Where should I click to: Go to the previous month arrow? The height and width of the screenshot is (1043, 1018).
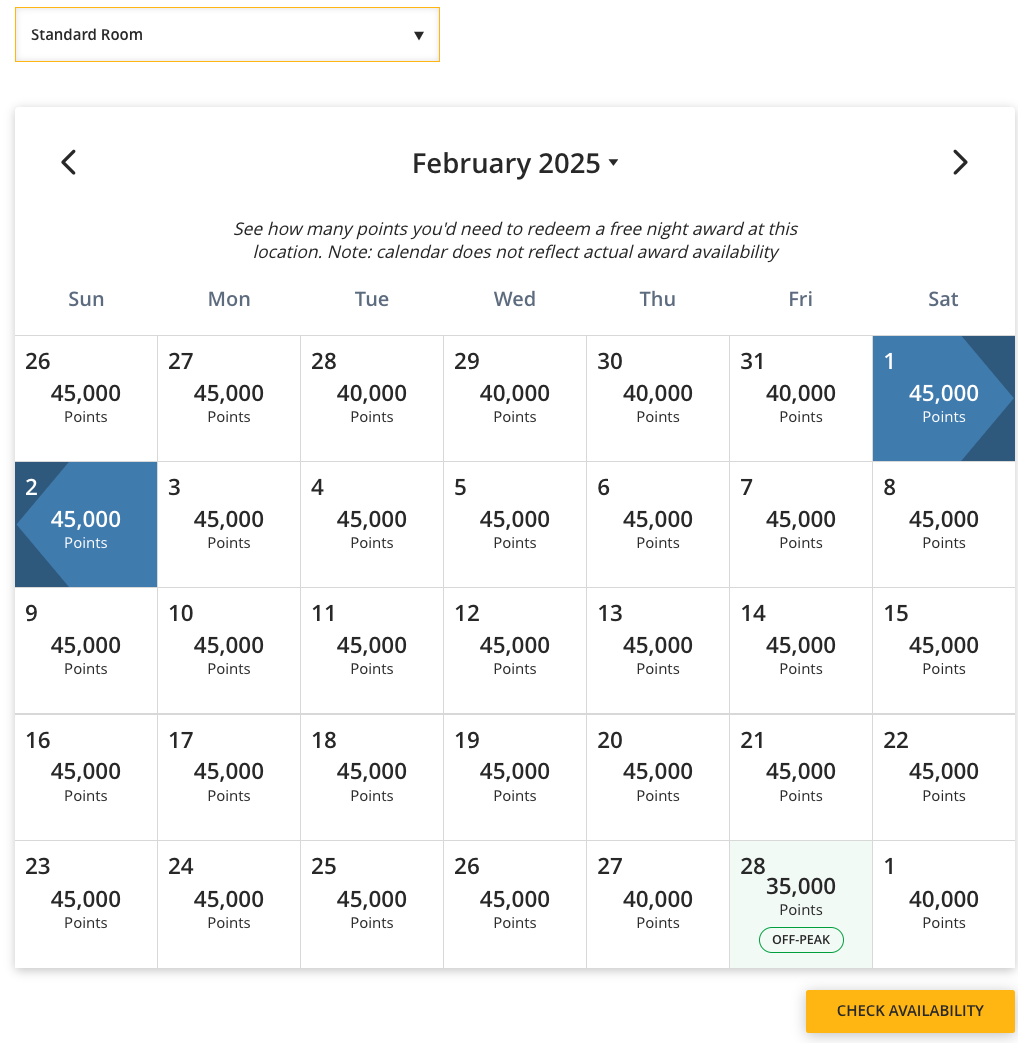[68, 162]
